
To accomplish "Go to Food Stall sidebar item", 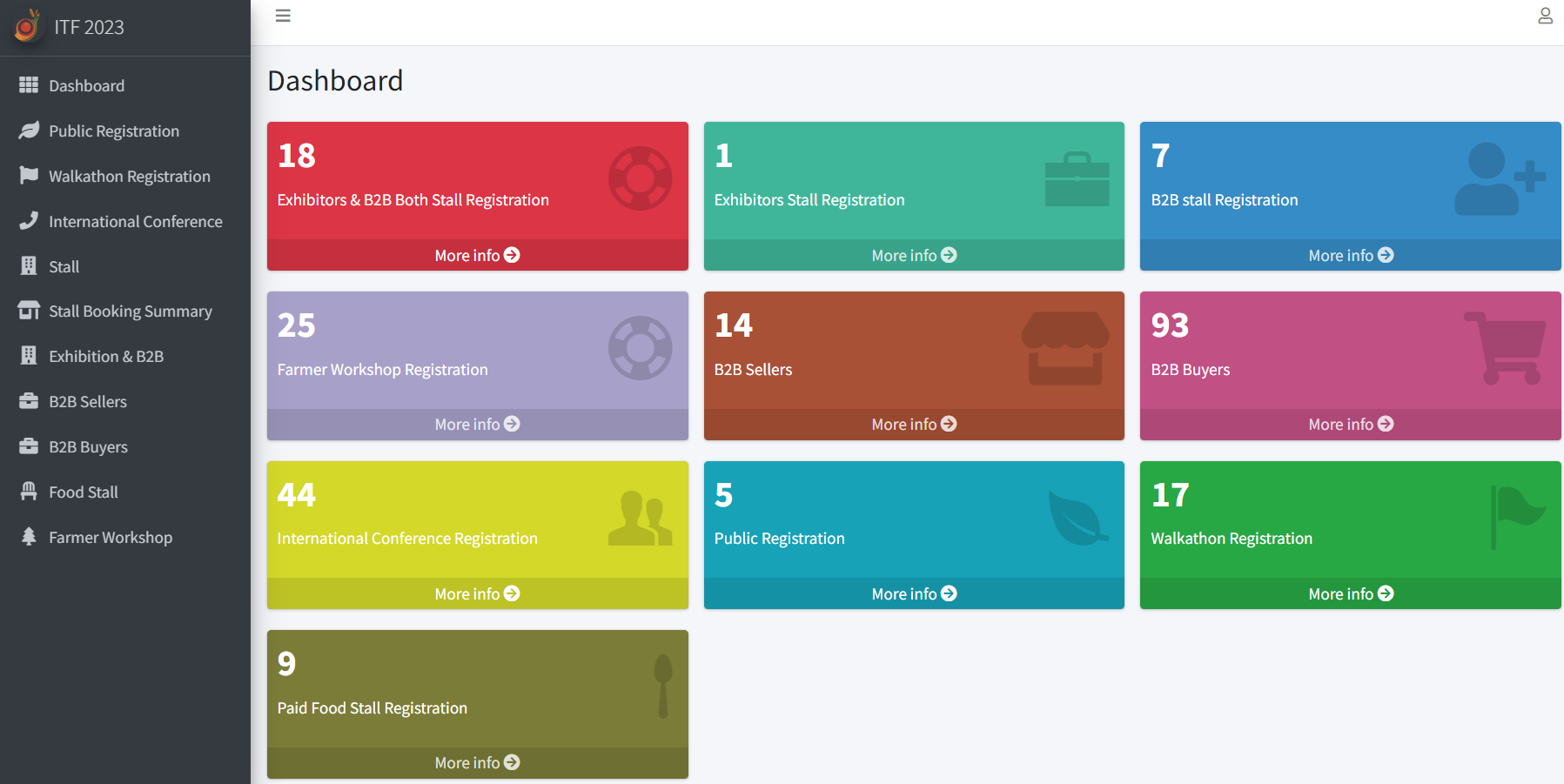I will [x=125, y=492].
